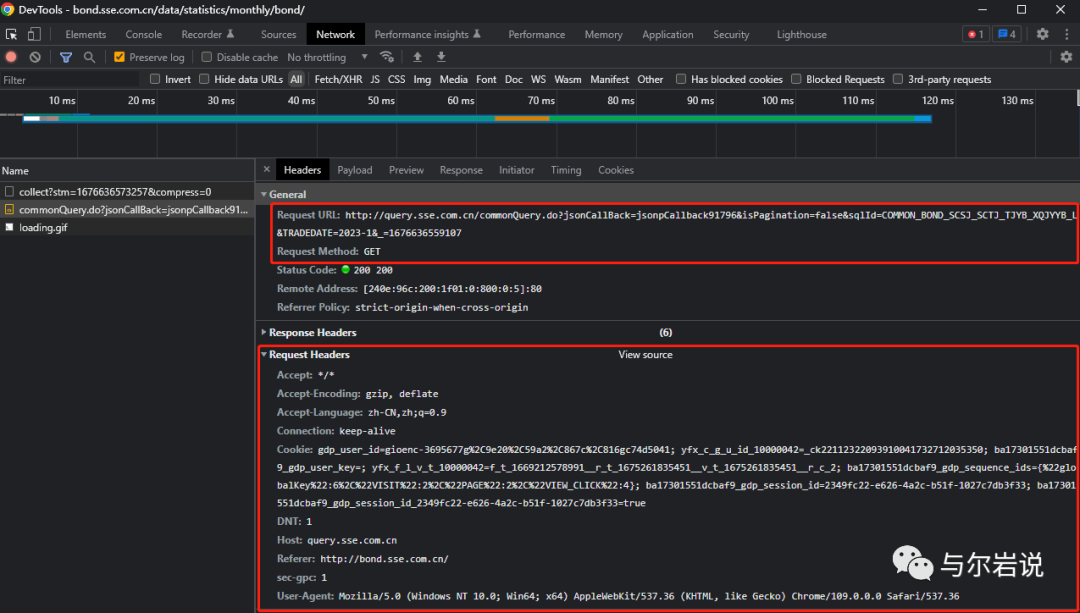Open the request Cookies tab

click(616, 169)
